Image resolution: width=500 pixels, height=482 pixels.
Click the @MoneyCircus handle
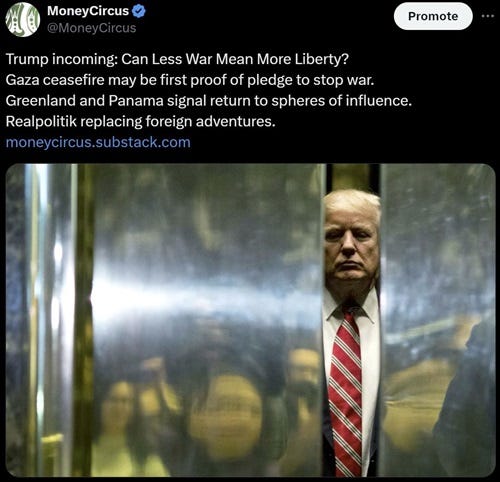[92, 28]
